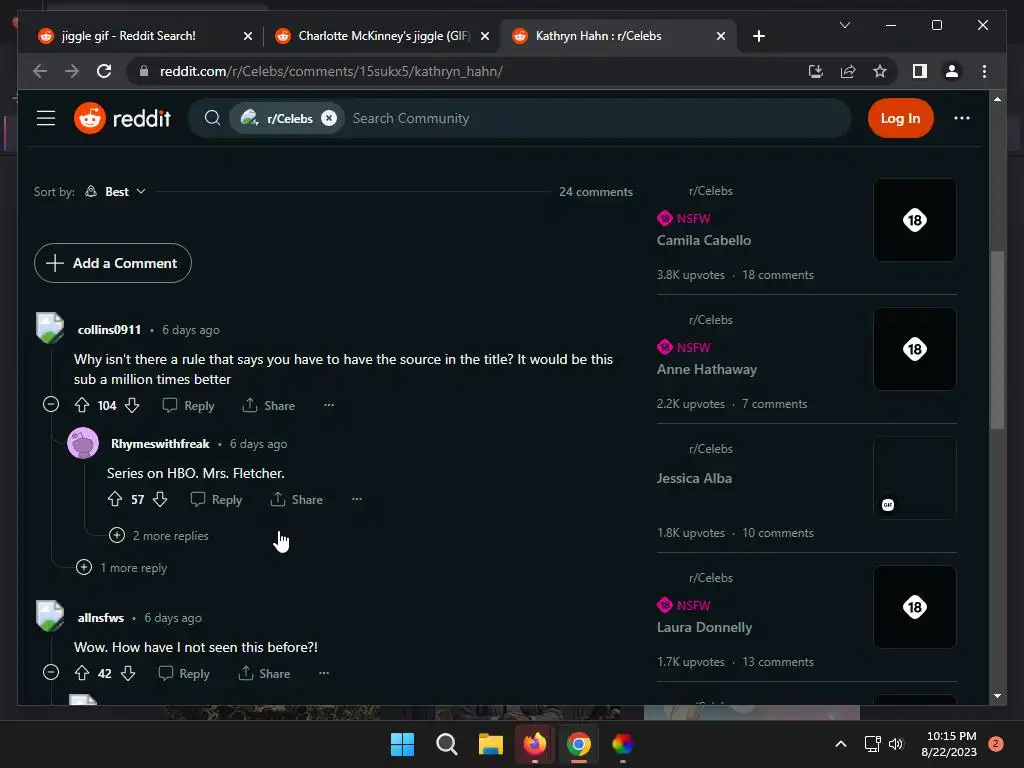
Task: Go forward in browser history
Action: 72,71
